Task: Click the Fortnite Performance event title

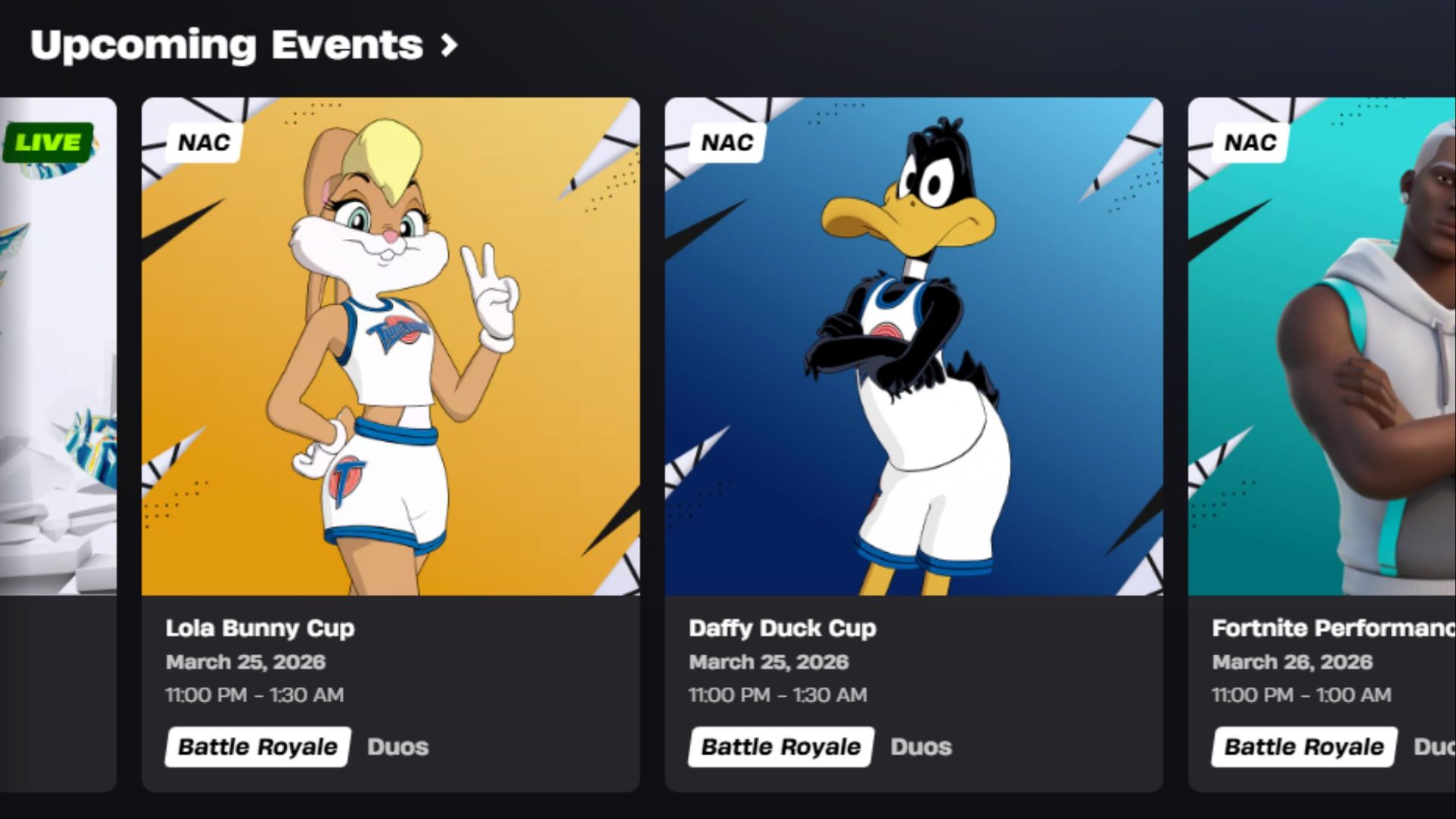Action: 1334,628
